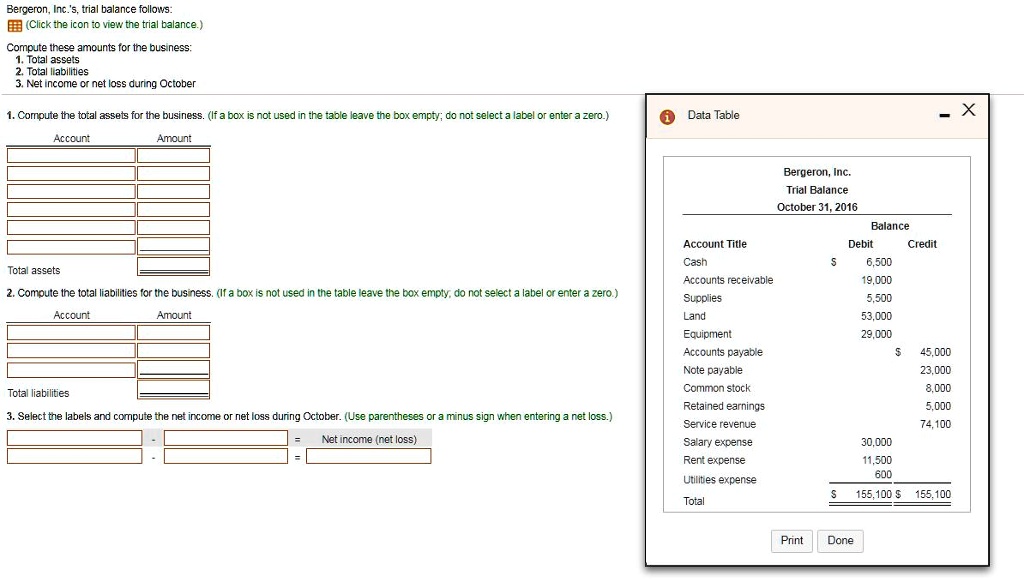Image resolution: width=1024 pixels, height=579 pixels.
Task: Select the first Account box under total liabilities
Action: 70,331
